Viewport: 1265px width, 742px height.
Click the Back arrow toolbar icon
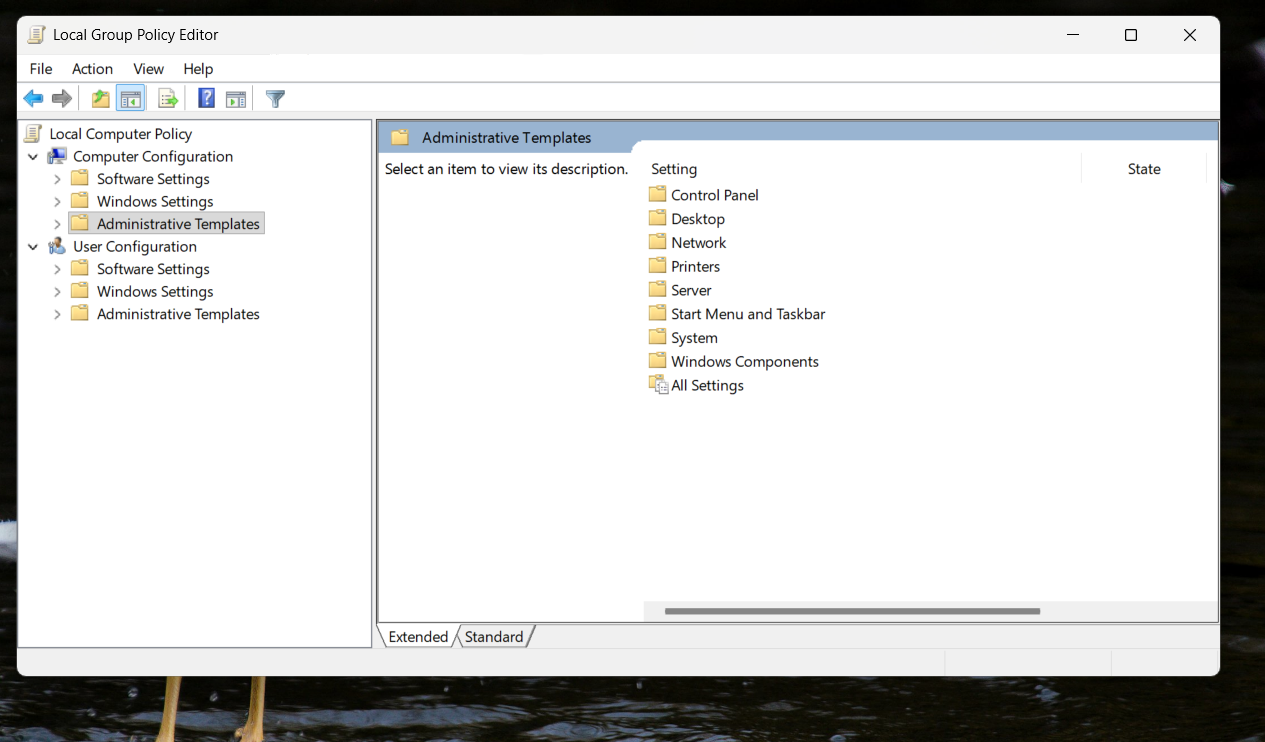(x=34, y=98)
